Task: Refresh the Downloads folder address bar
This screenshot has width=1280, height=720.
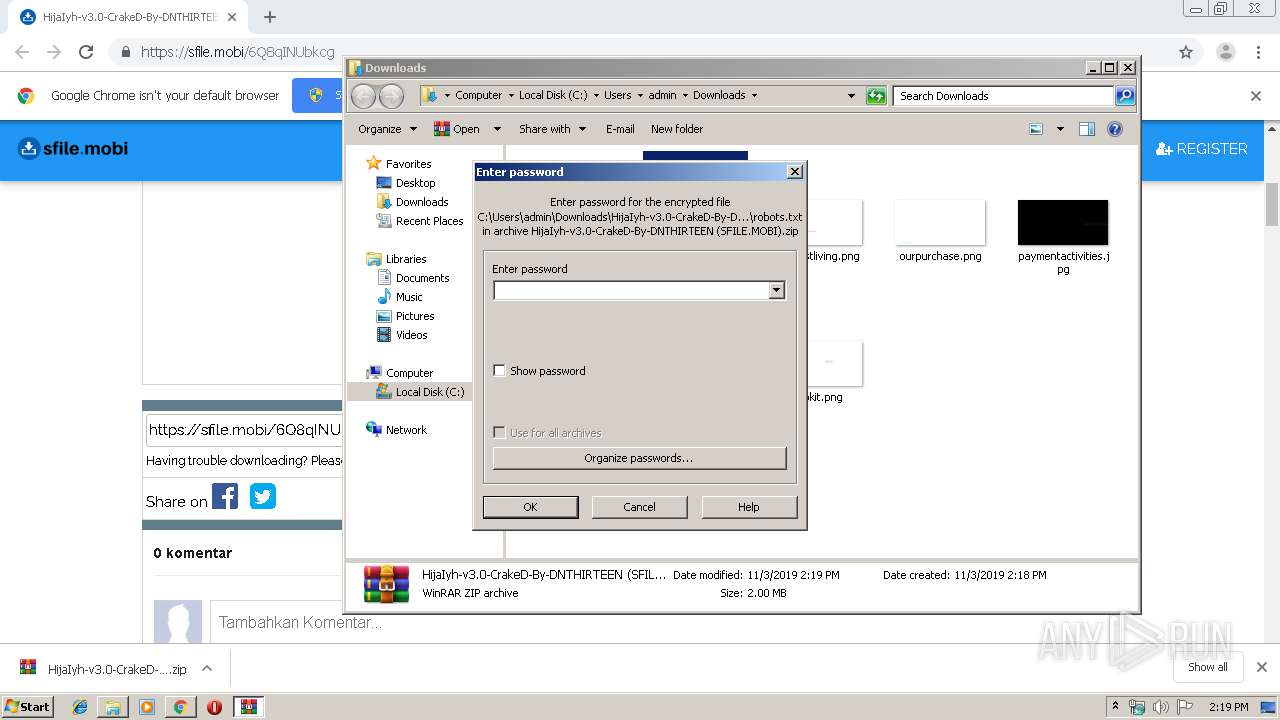Action: pyautogui.click(x=876, y=96)
